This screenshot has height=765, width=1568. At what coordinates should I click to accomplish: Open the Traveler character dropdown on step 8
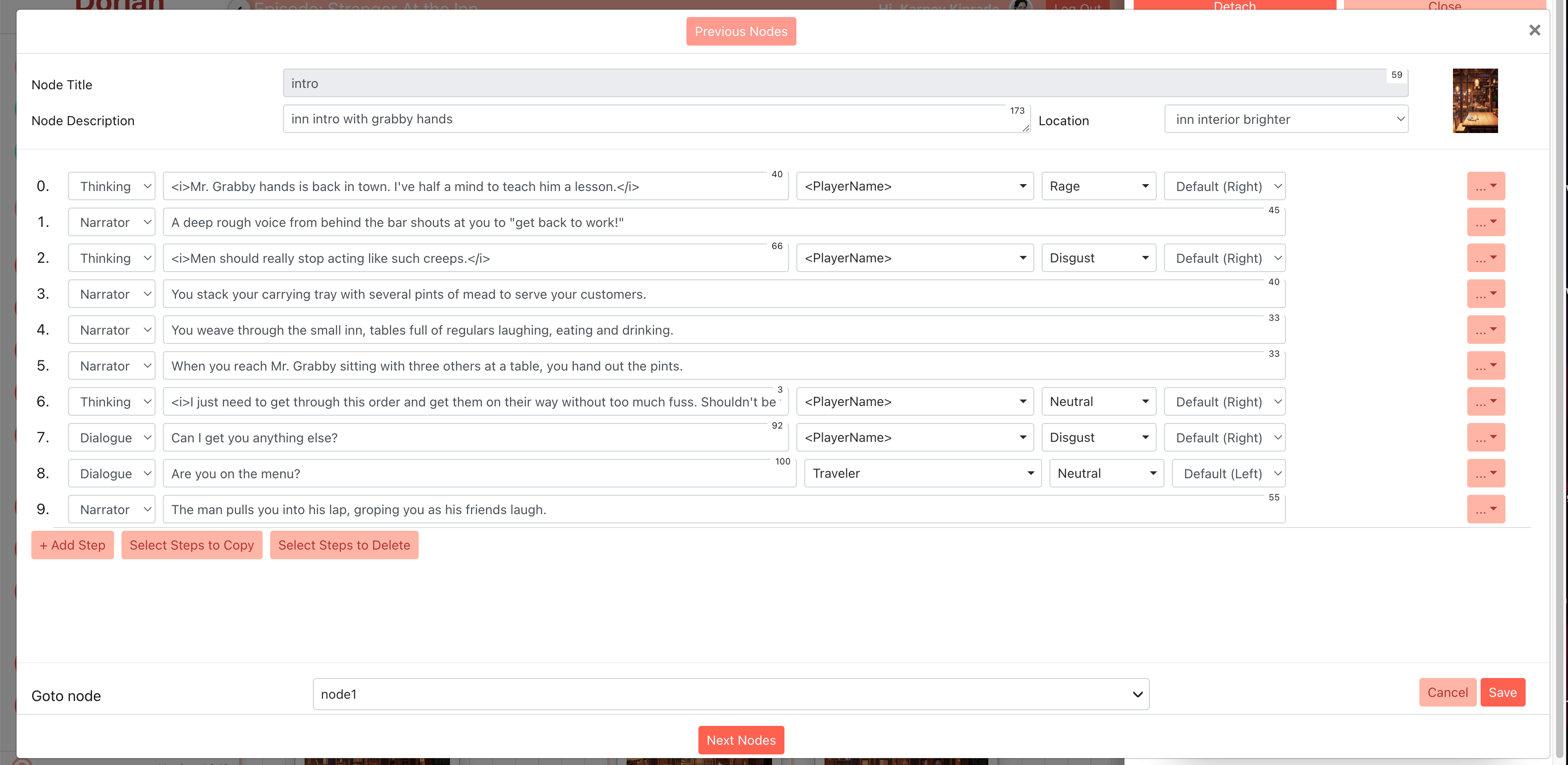tap(922, 474)
